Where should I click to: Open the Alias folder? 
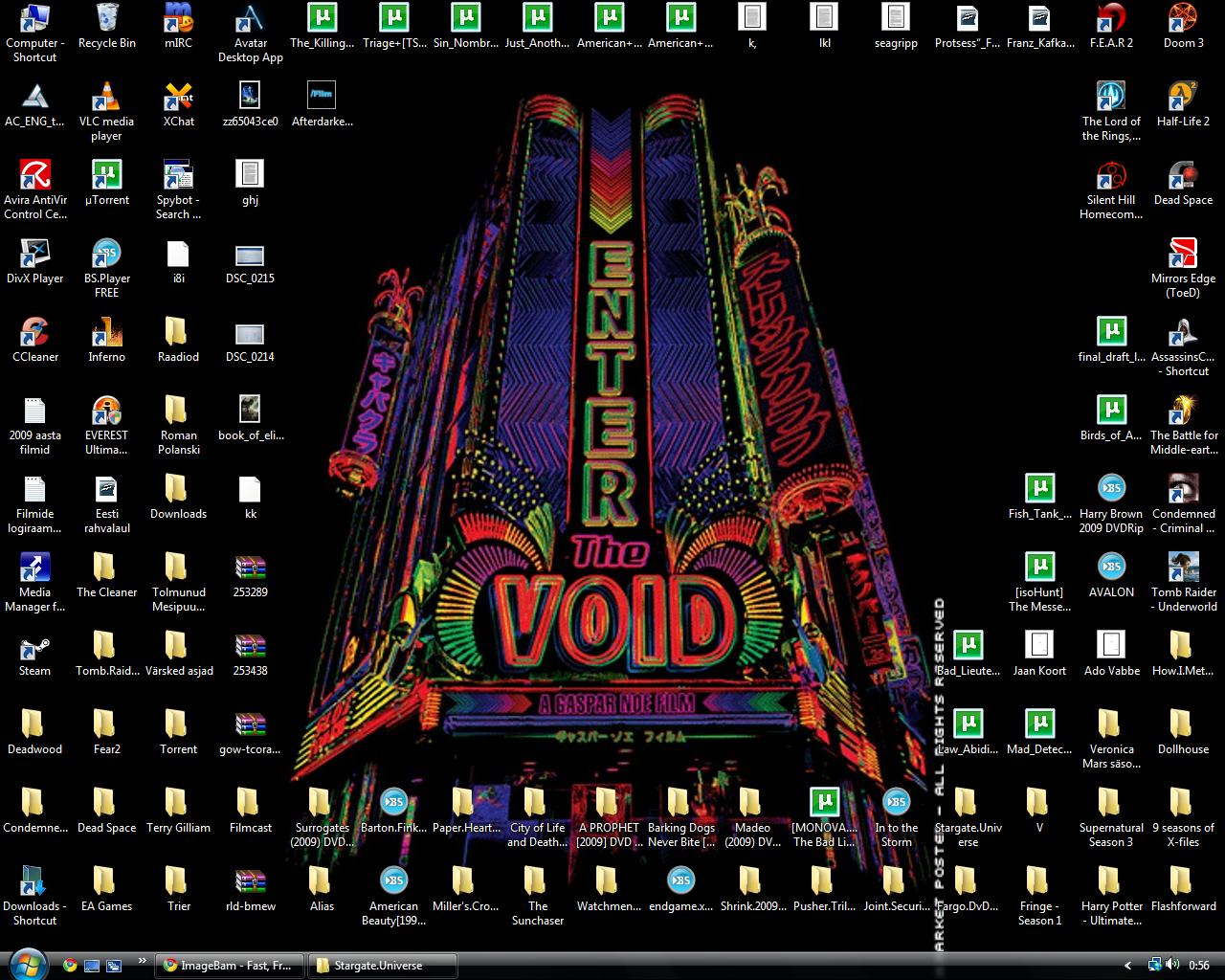(322, 890)
